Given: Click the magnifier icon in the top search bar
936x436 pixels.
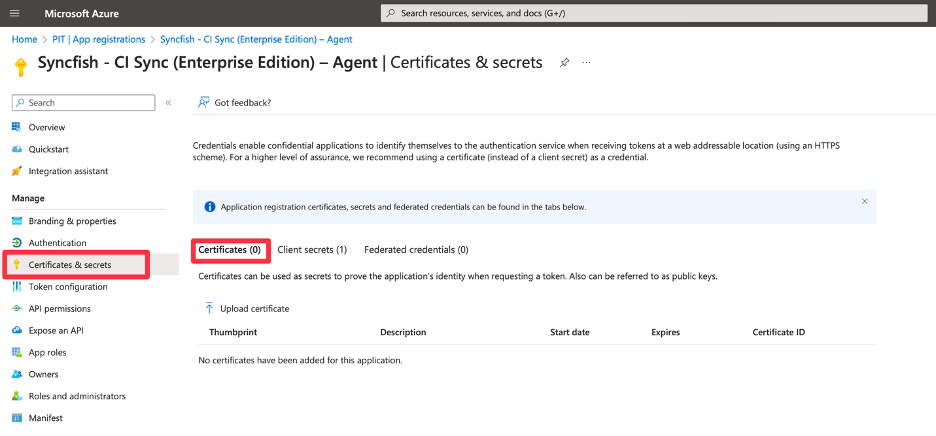Looking at the screenshot, I should point(391,13).
